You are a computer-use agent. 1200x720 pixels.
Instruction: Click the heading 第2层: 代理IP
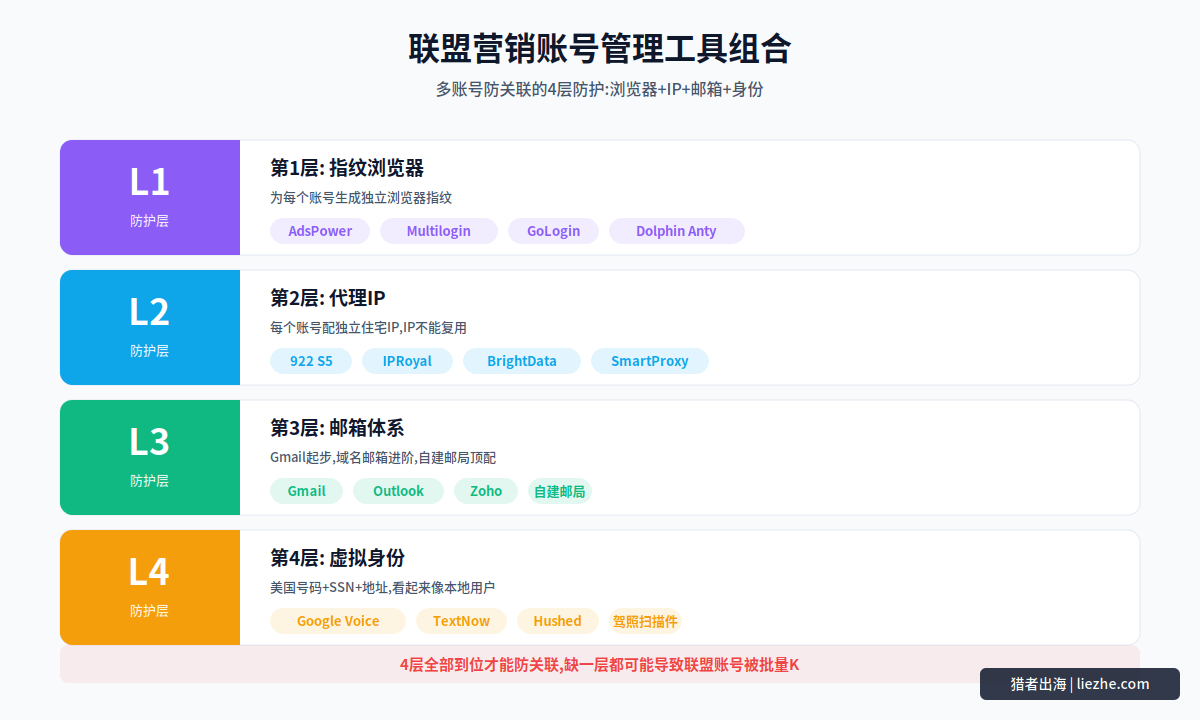pyautogui.click(x=328, y=298)
